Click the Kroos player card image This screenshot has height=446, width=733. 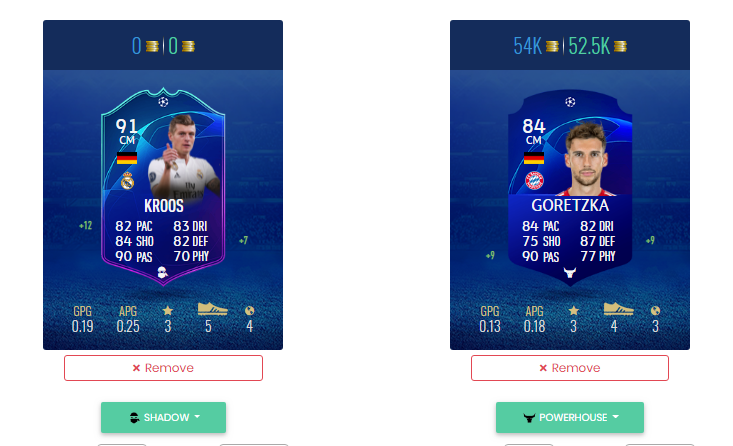coord(163,186)
